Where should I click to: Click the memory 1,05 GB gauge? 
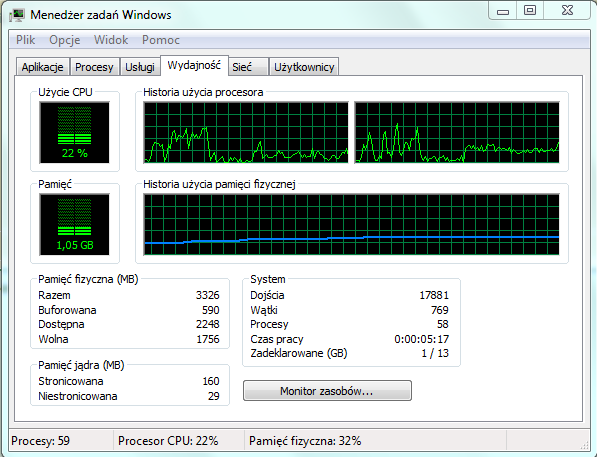pyautogui.click(x=75, y=225)
